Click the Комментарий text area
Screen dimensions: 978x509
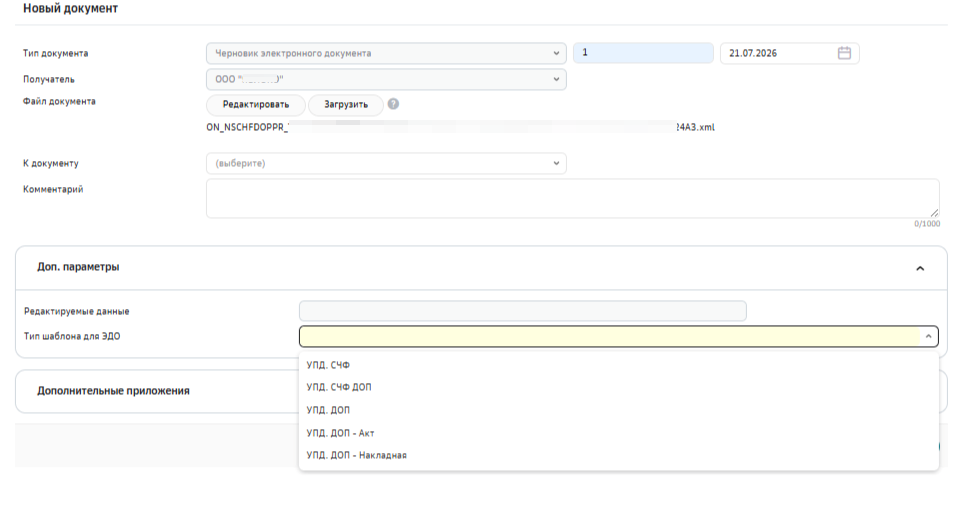573,198
